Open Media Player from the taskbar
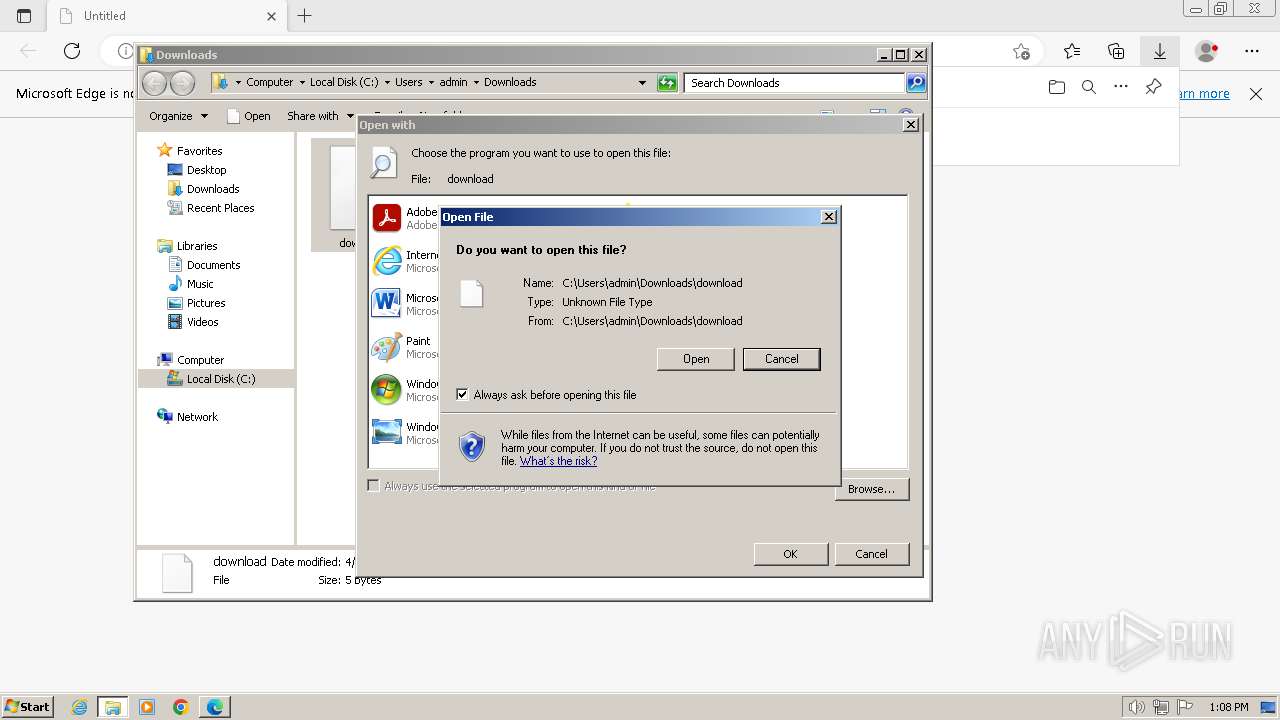This screenshot has height=720, width=1280. (147, 707)
